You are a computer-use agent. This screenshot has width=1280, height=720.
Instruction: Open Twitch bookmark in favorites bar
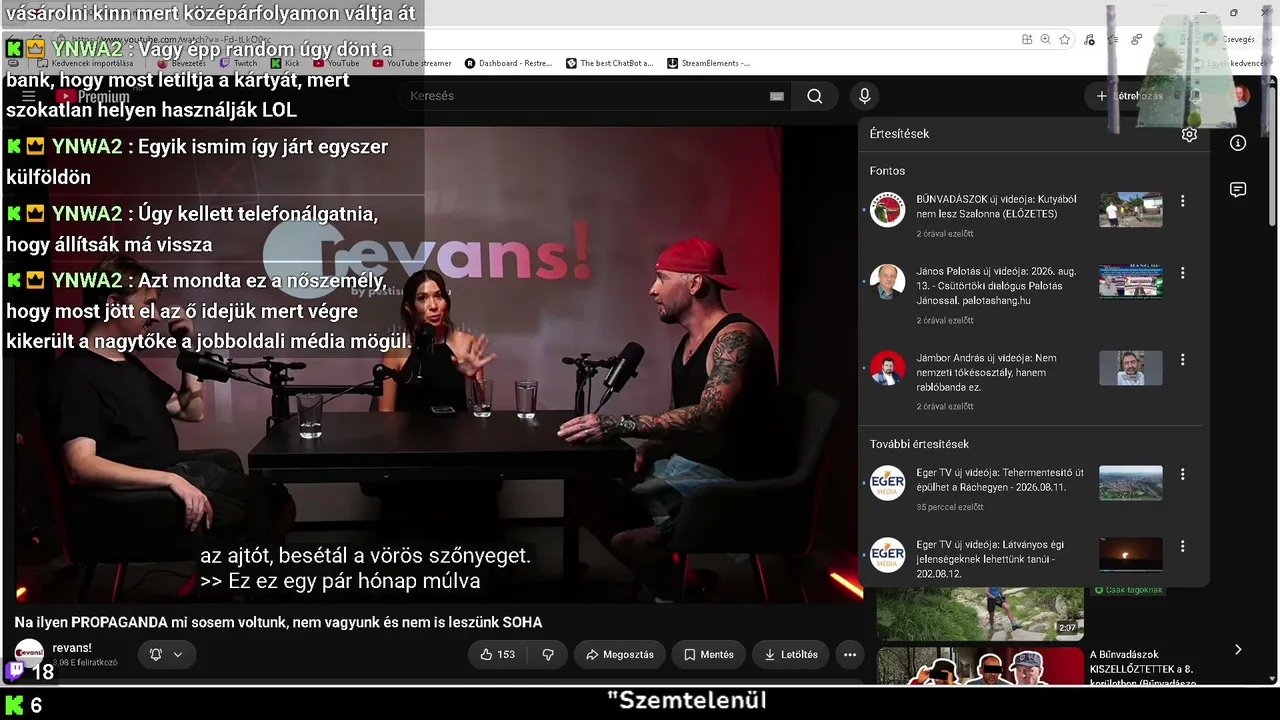point(239,63)
